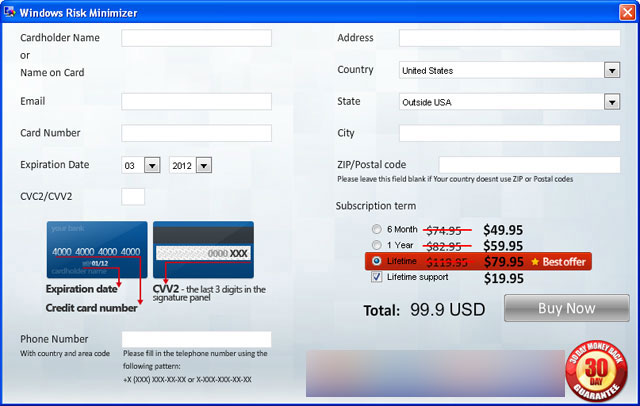Click the Buy Now button
This screenshot has height=406, width=640.
(x=567, y=308)
